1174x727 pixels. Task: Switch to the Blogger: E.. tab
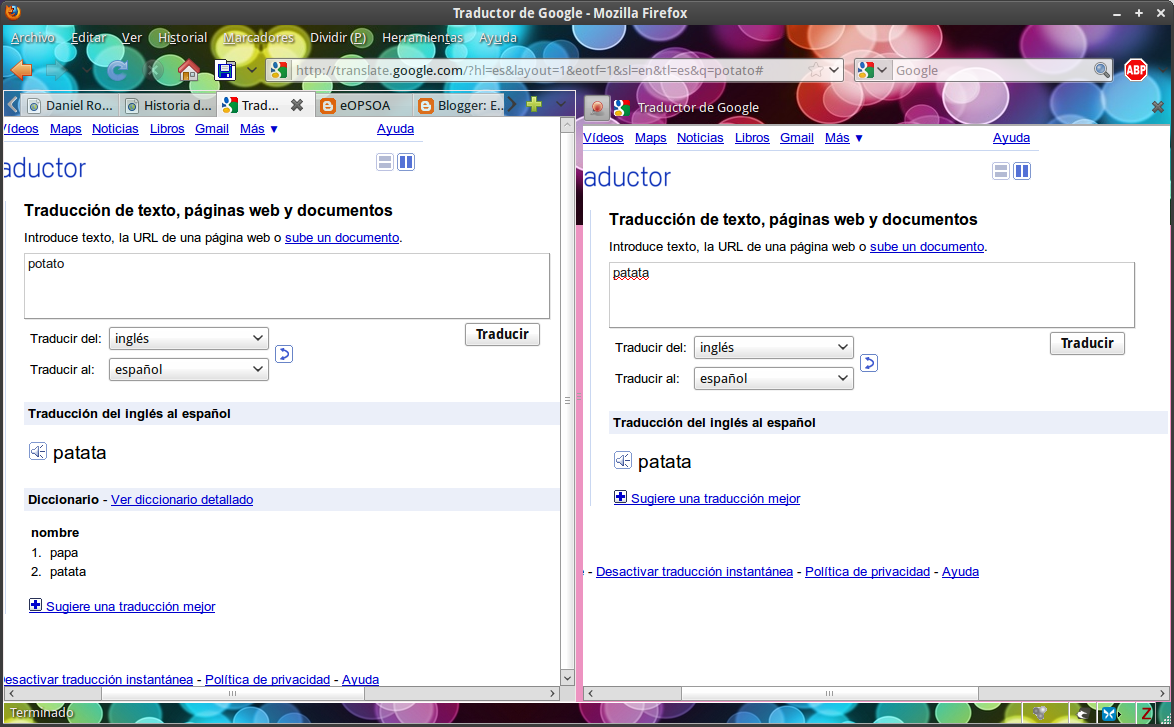click(x=460, y=106)
